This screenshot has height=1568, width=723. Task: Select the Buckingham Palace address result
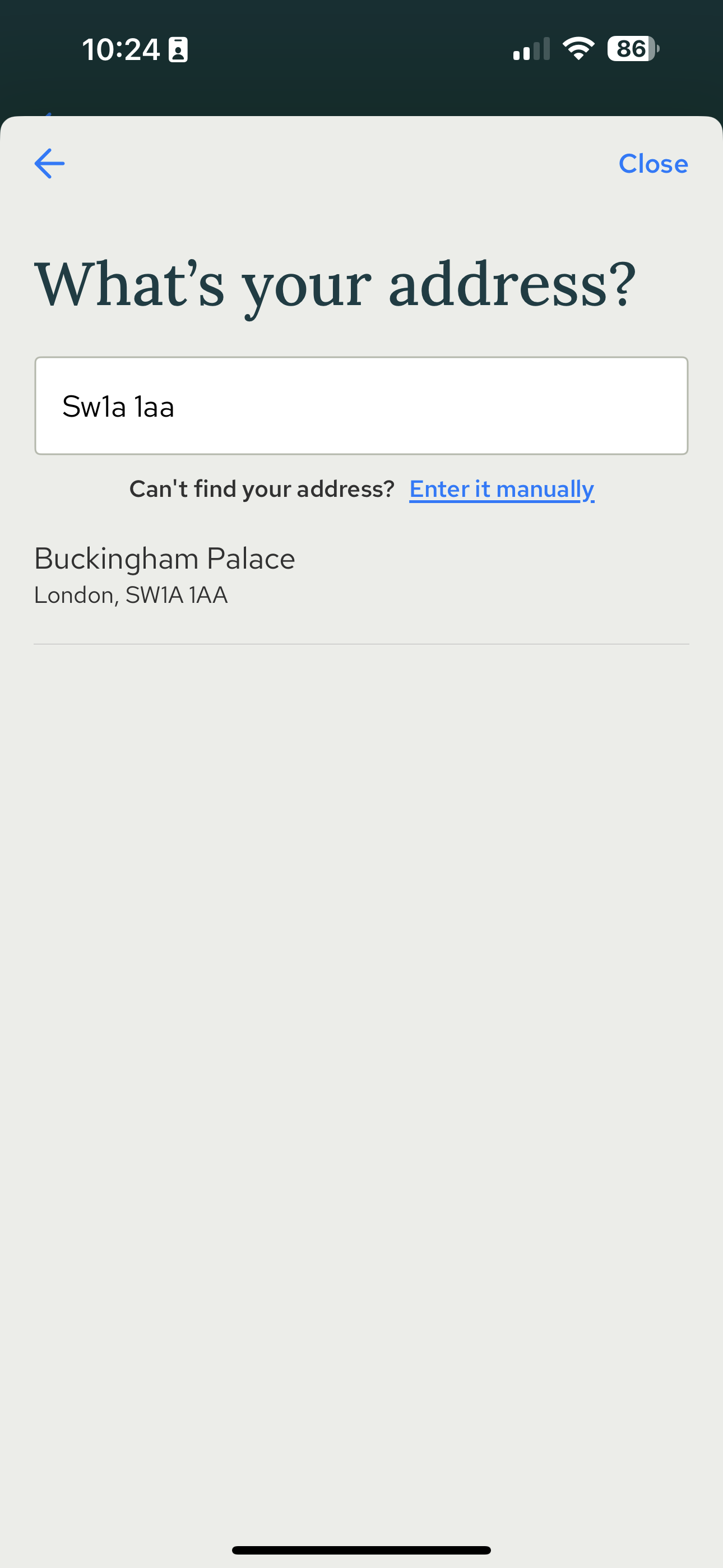pyautogui.click(x=361, y=575)
